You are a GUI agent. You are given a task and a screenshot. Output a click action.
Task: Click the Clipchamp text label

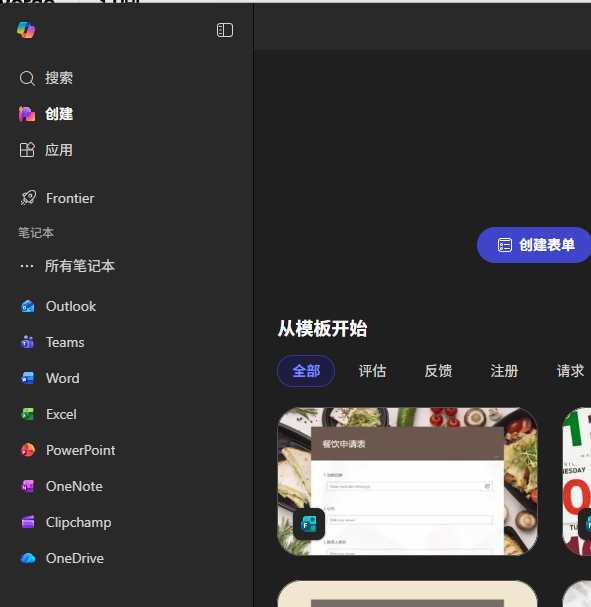click(x=79, y=522)
